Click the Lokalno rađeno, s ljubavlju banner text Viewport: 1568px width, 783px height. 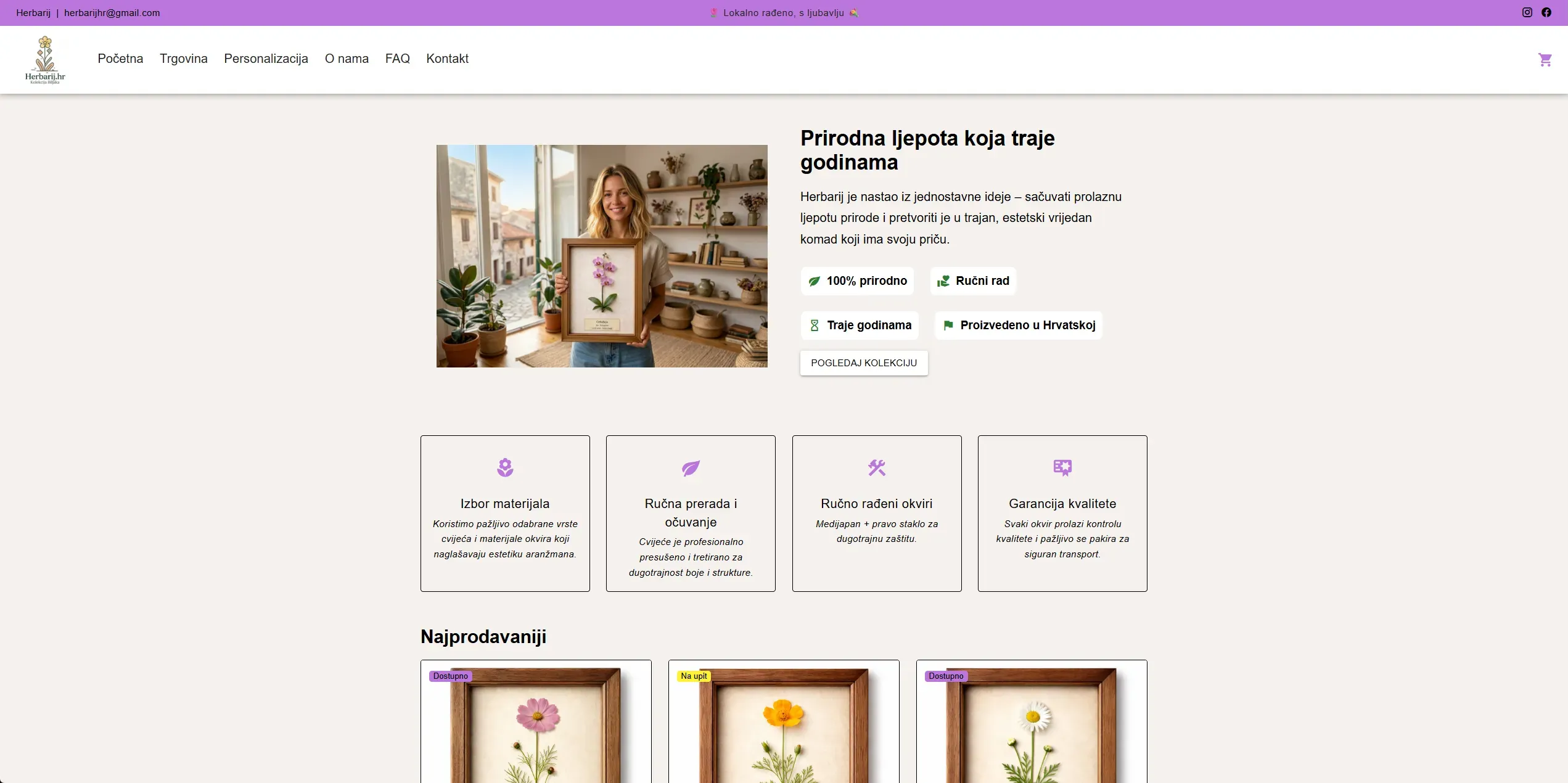click(784, 13)
